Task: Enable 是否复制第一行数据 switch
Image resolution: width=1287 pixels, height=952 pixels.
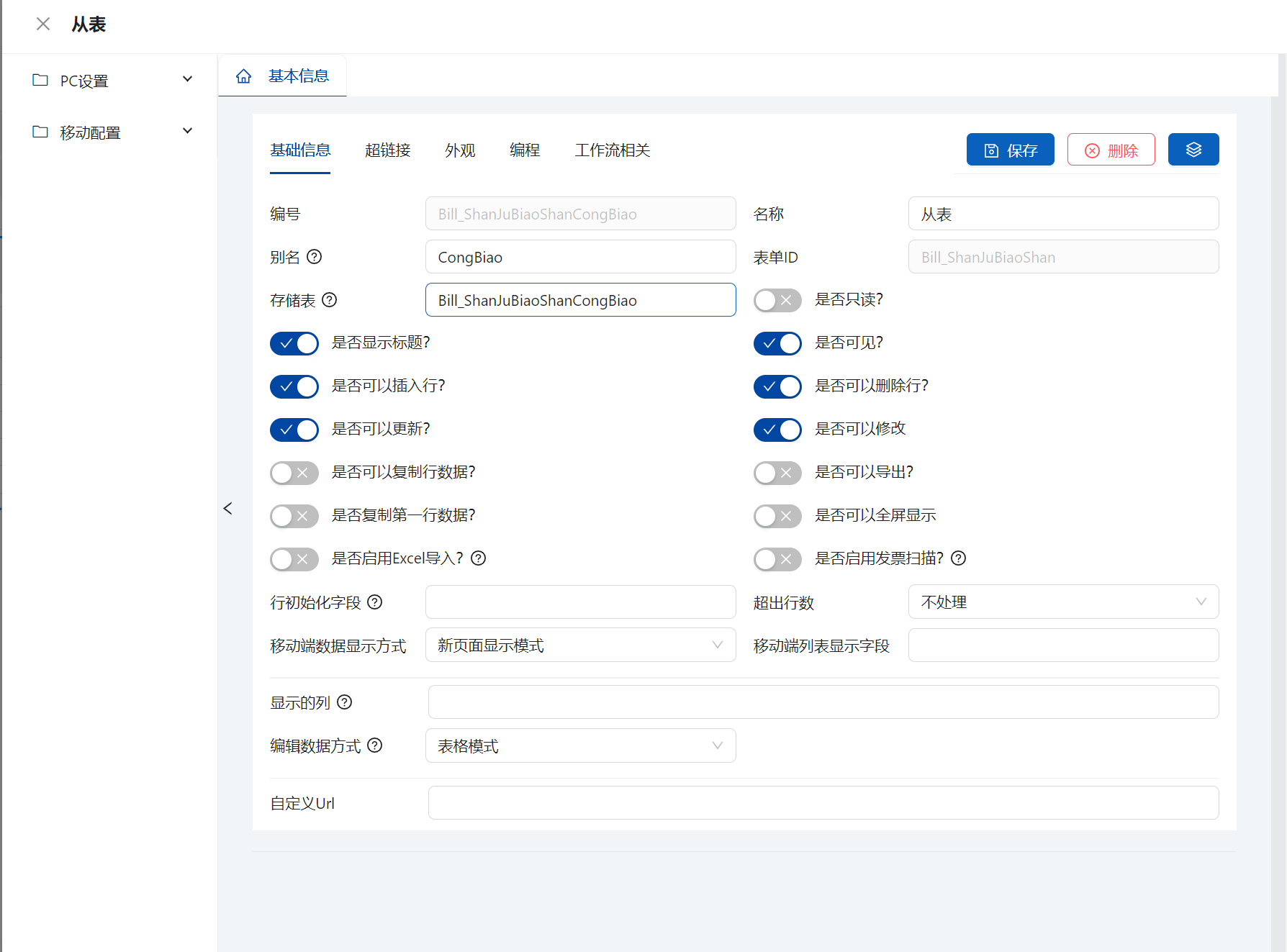Action: (x=294, y=516)
